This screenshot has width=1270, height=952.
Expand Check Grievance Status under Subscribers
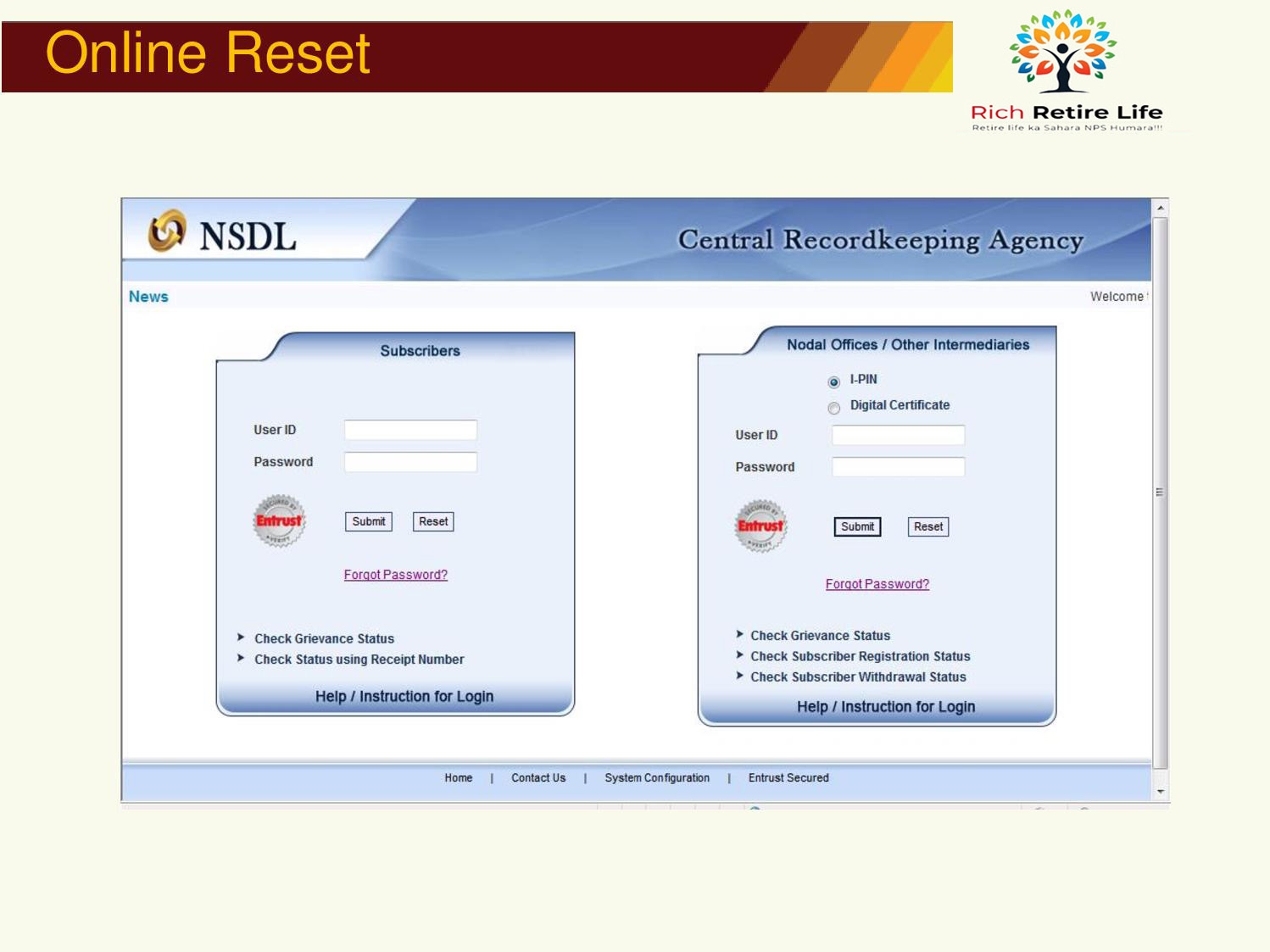pyautogui.click(x=324, y=638)
